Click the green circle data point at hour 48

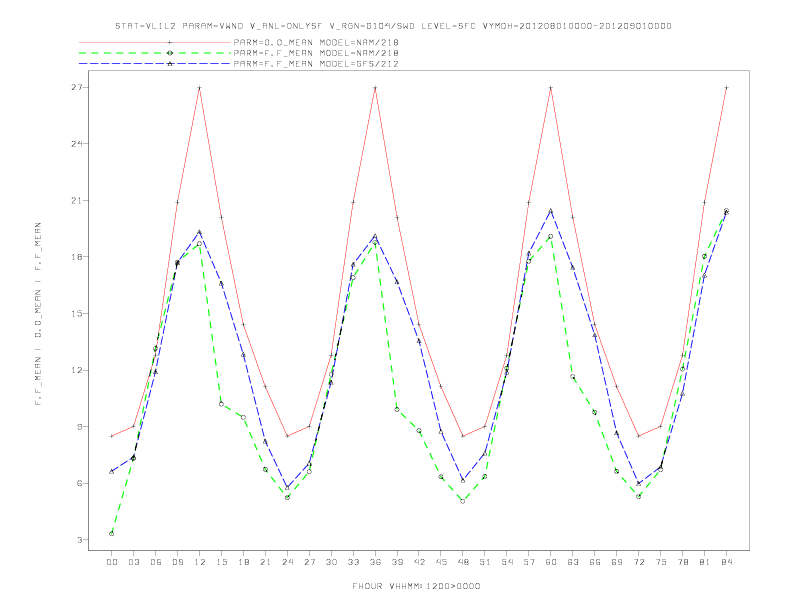click(463, 501)
